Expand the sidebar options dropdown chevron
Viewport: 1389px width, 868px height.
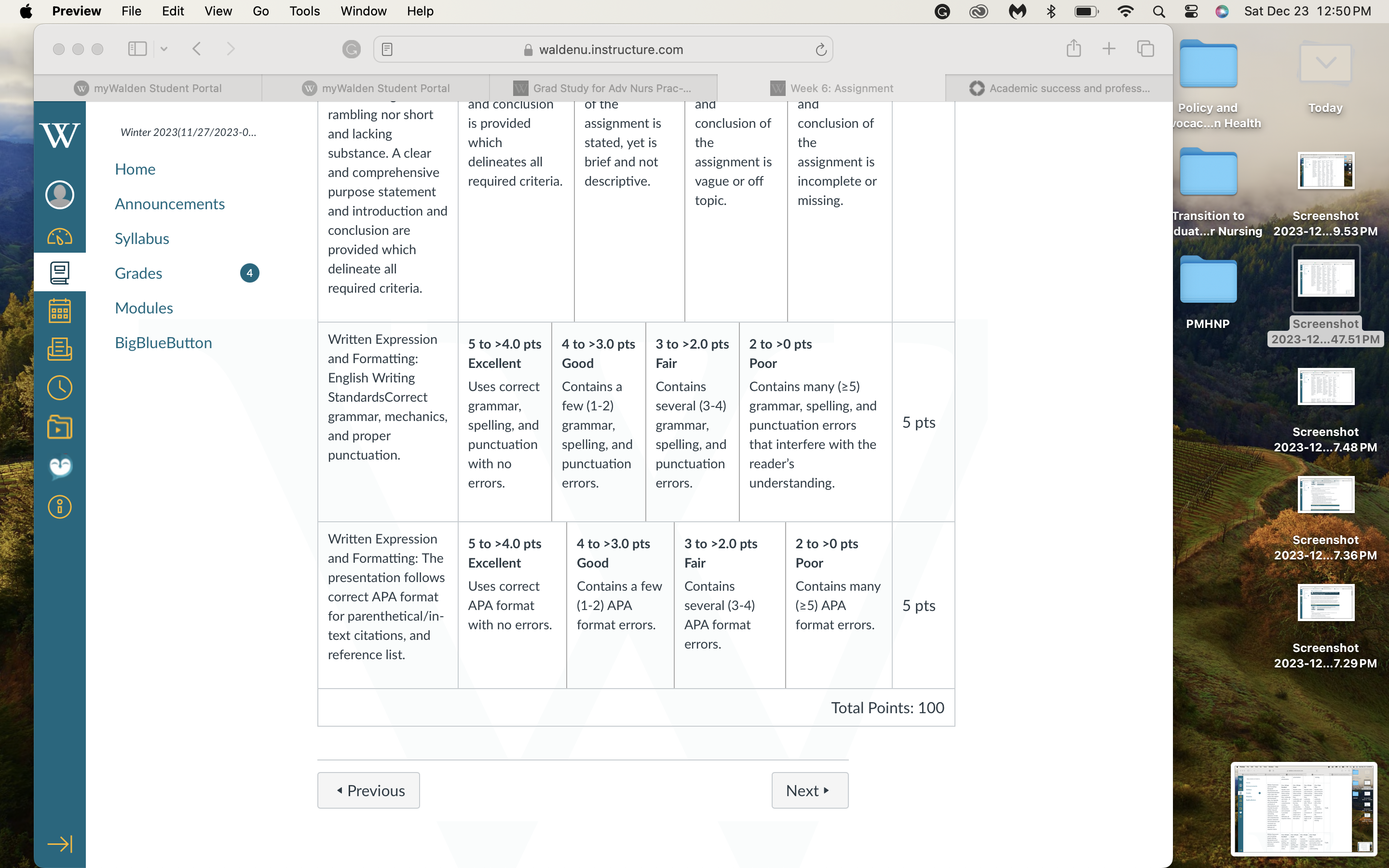(x=164, y=49)
